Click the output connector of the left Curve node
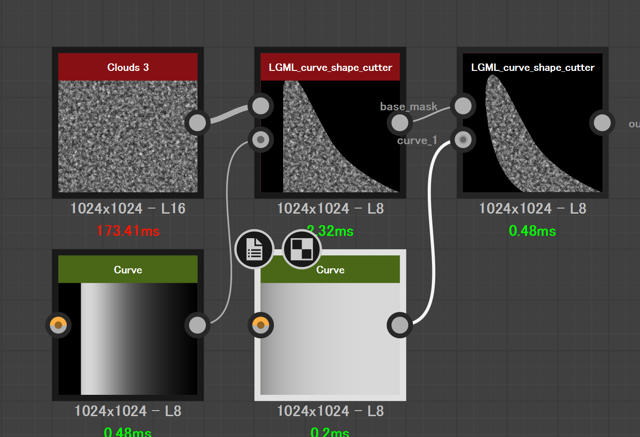640x437 pixels. [x=198, y=325]
